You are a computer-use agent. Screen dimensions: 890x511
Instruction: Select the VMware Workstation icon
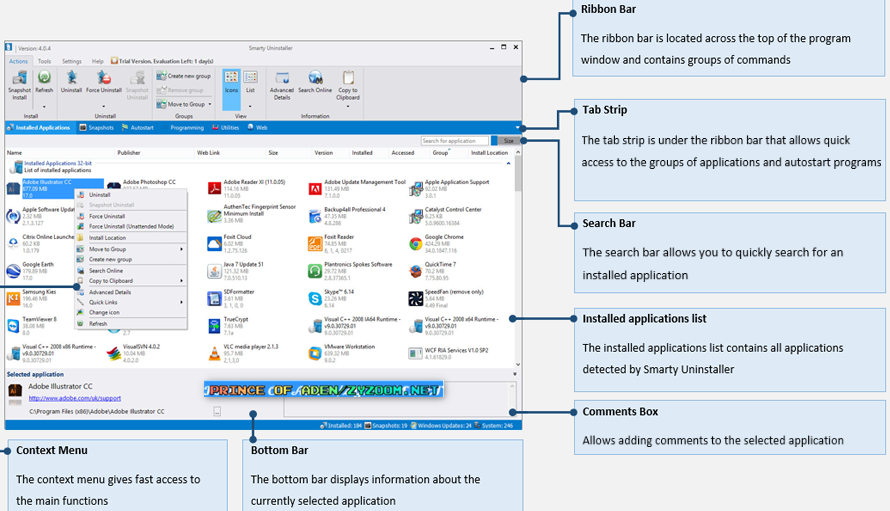(x=315, y=353)
